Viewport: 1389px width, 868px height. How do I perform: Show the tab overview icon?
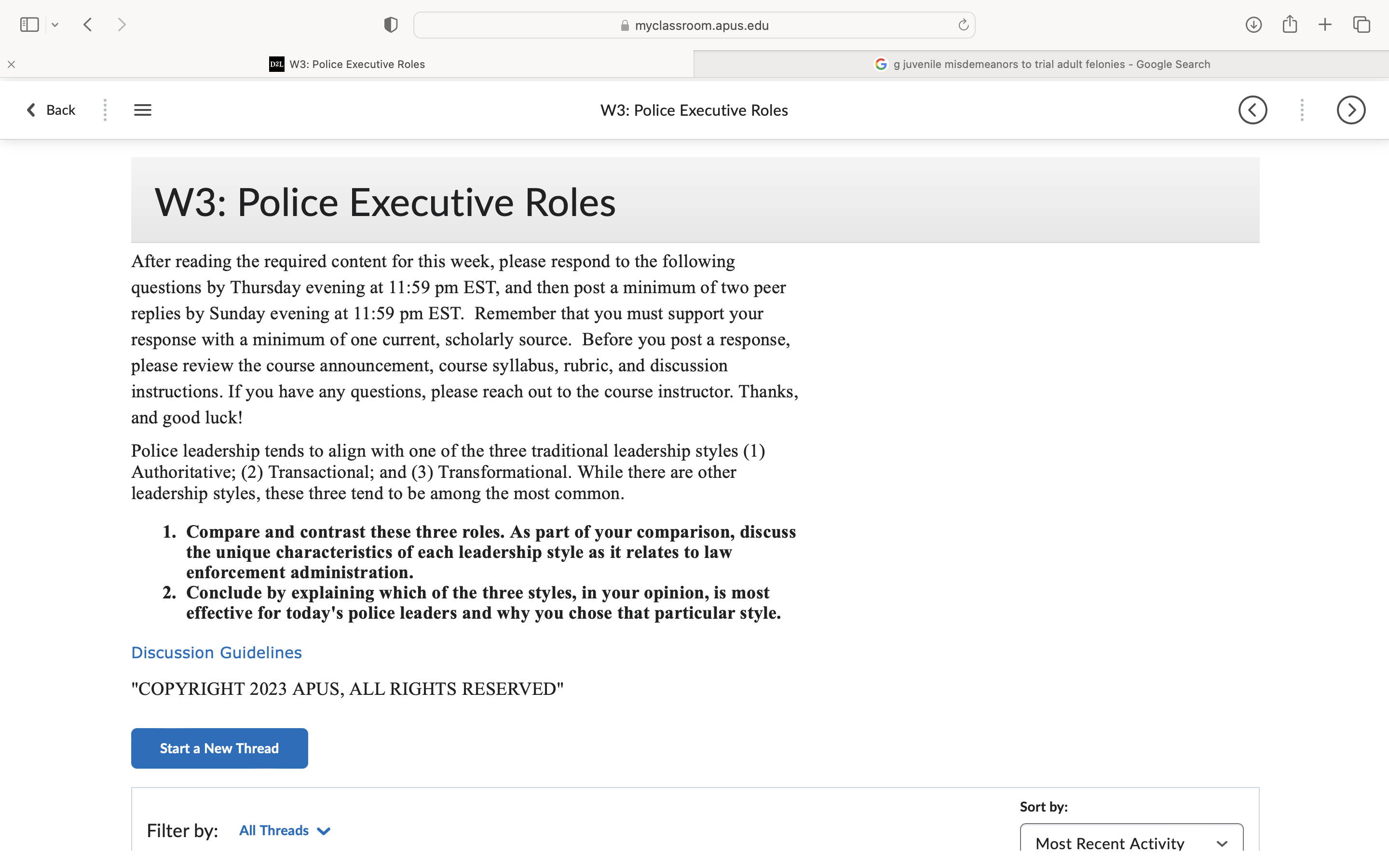[x=1362, y=25]
